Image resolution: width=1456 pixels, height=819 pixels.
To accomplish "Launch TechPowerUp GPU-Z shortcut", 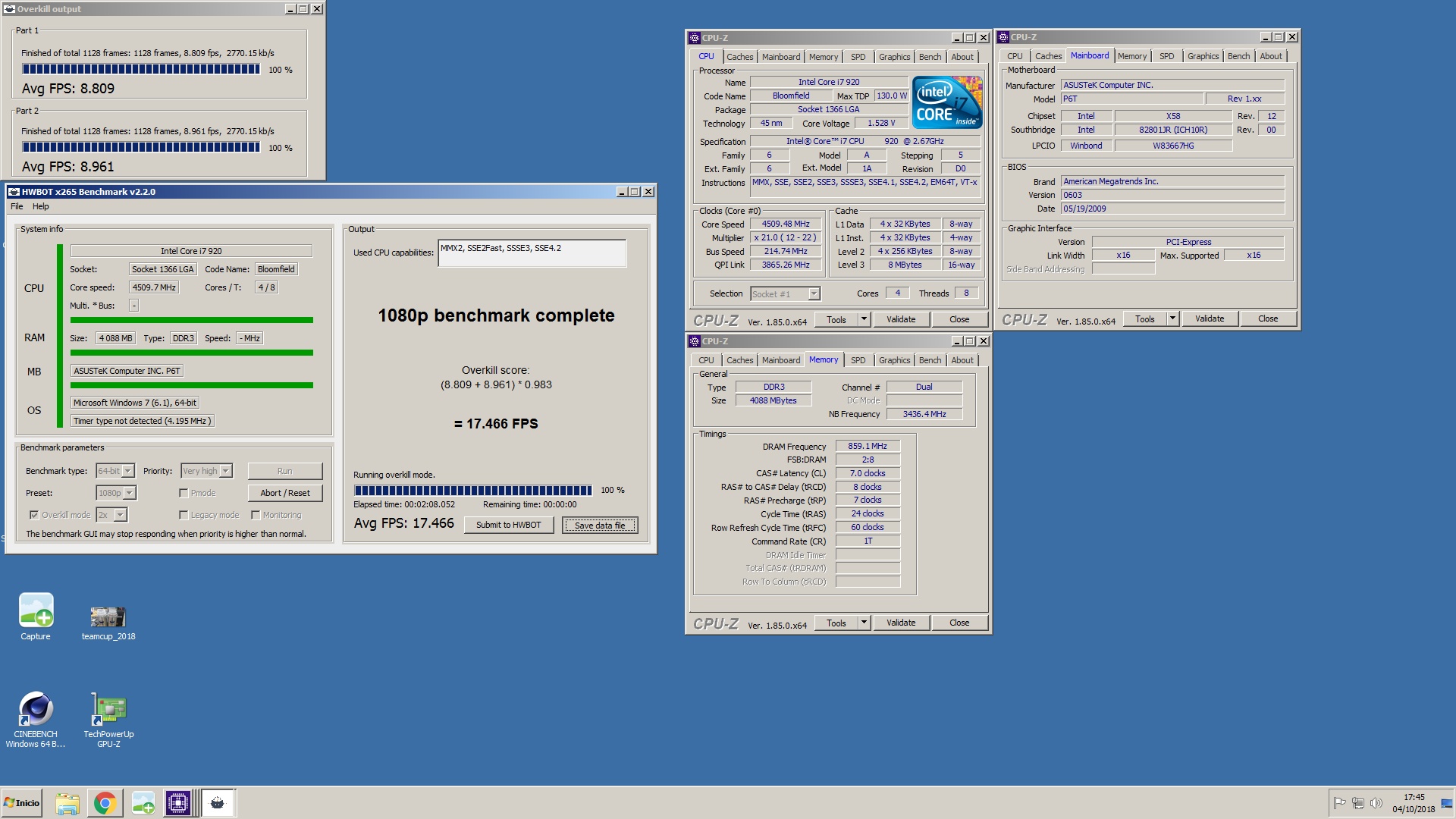I will click(x=108, y=720).
